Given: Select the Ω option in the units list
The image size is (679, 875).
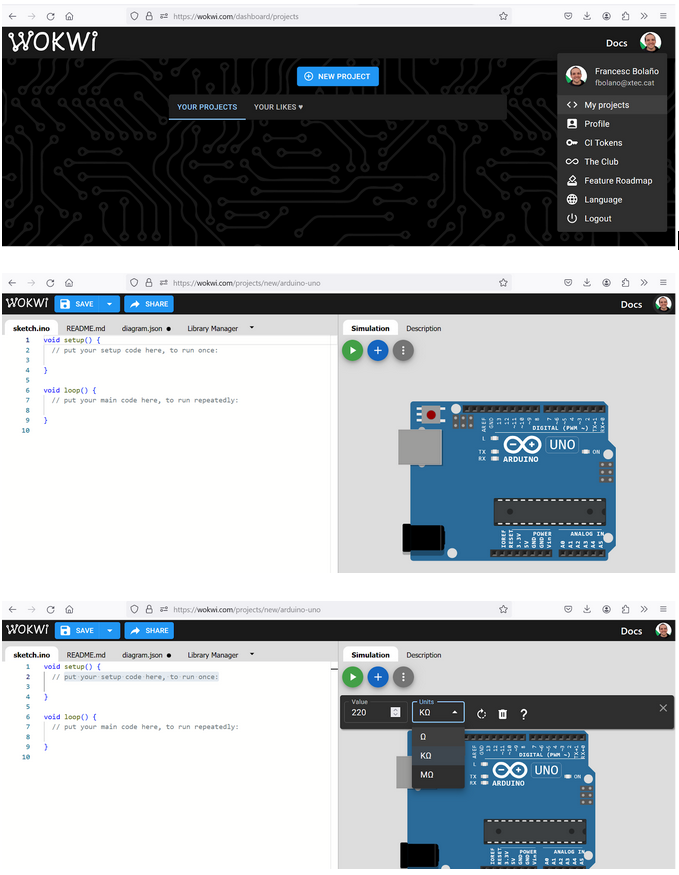Looking at the screenshot, I should click(x=424, y=737).
